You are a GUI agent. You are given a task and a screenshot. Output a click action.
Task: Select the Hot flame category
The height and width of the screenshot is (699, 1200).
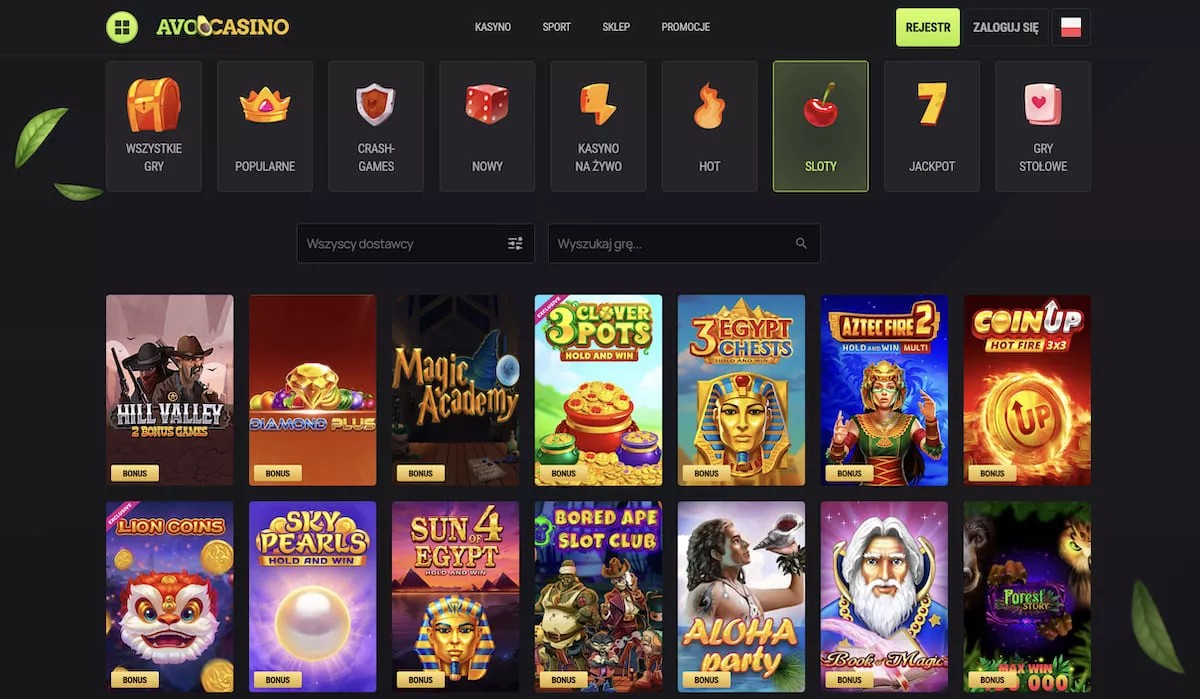[x=709, y=126]
